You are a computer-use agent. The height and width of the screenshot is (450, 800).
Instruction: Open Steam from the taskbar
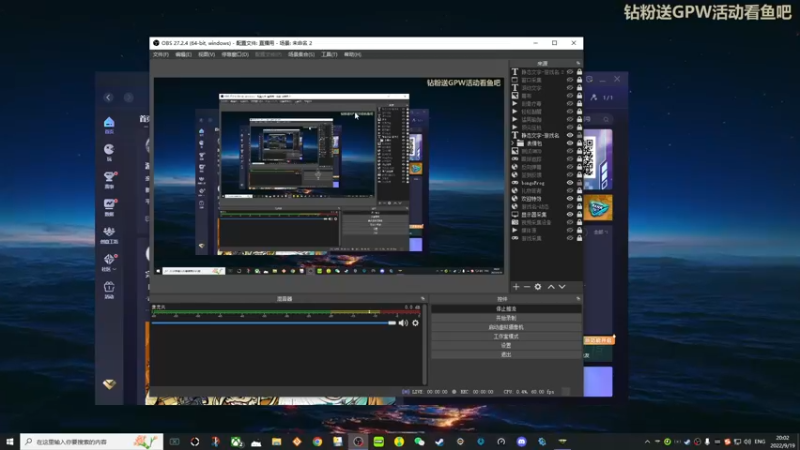coord(440,441)
